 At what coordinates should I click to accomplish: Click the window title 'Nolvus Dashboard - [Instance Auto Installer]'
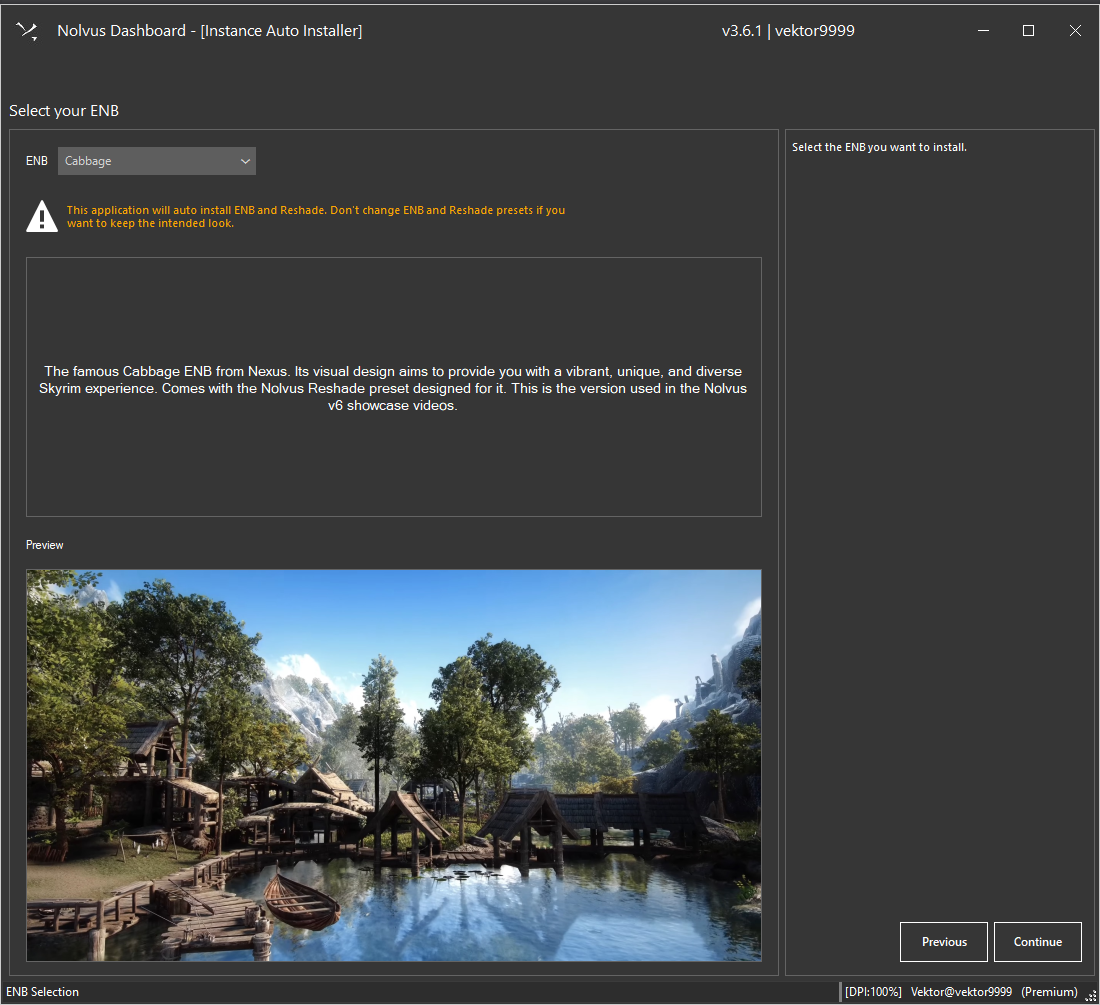tap(210, 31)
